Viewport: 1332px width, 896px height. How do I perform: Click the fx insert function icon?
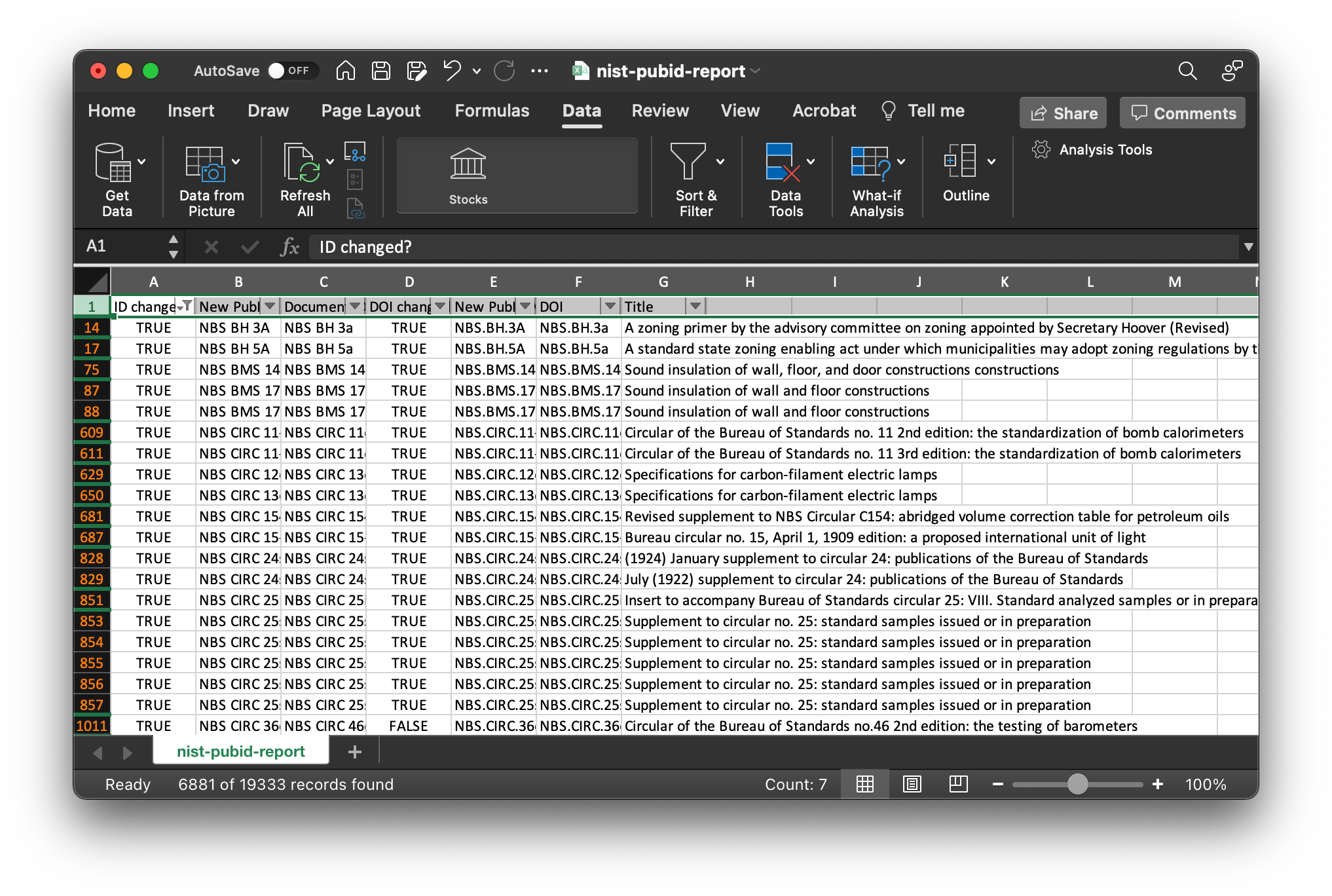289,247
